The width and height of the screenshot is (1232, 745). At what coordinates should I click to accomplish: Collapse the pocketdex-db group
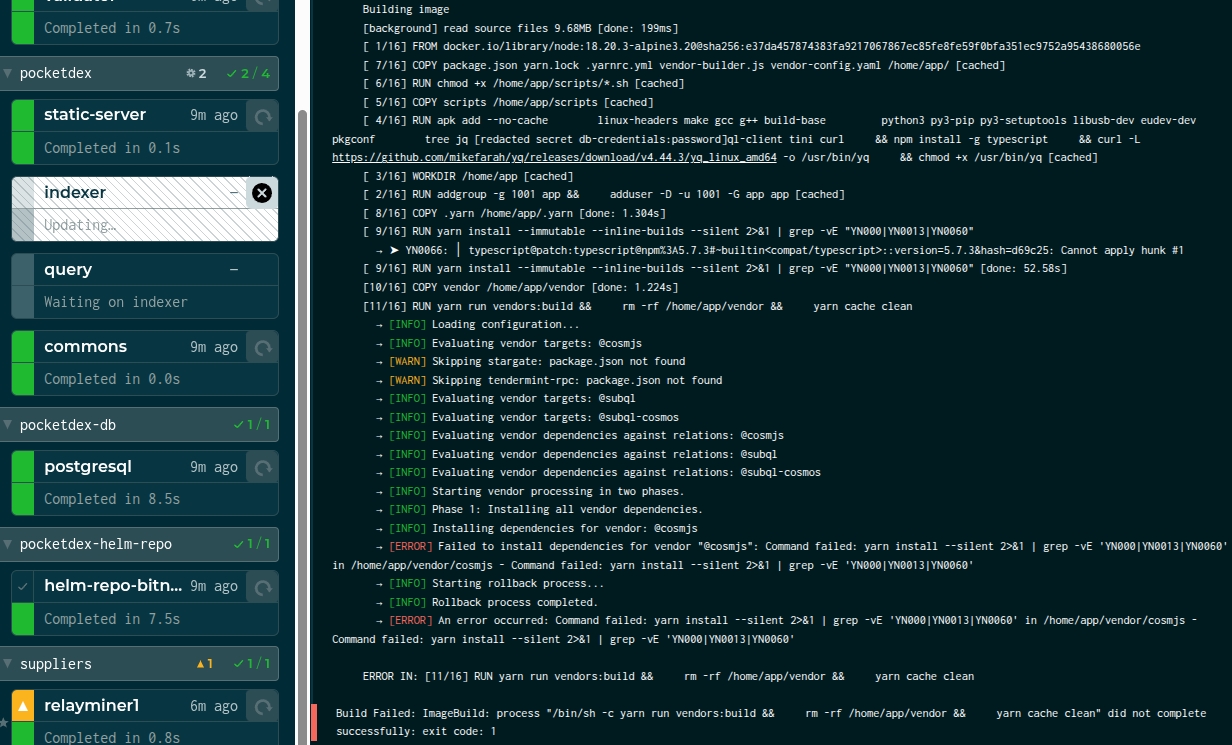(9, 425)
